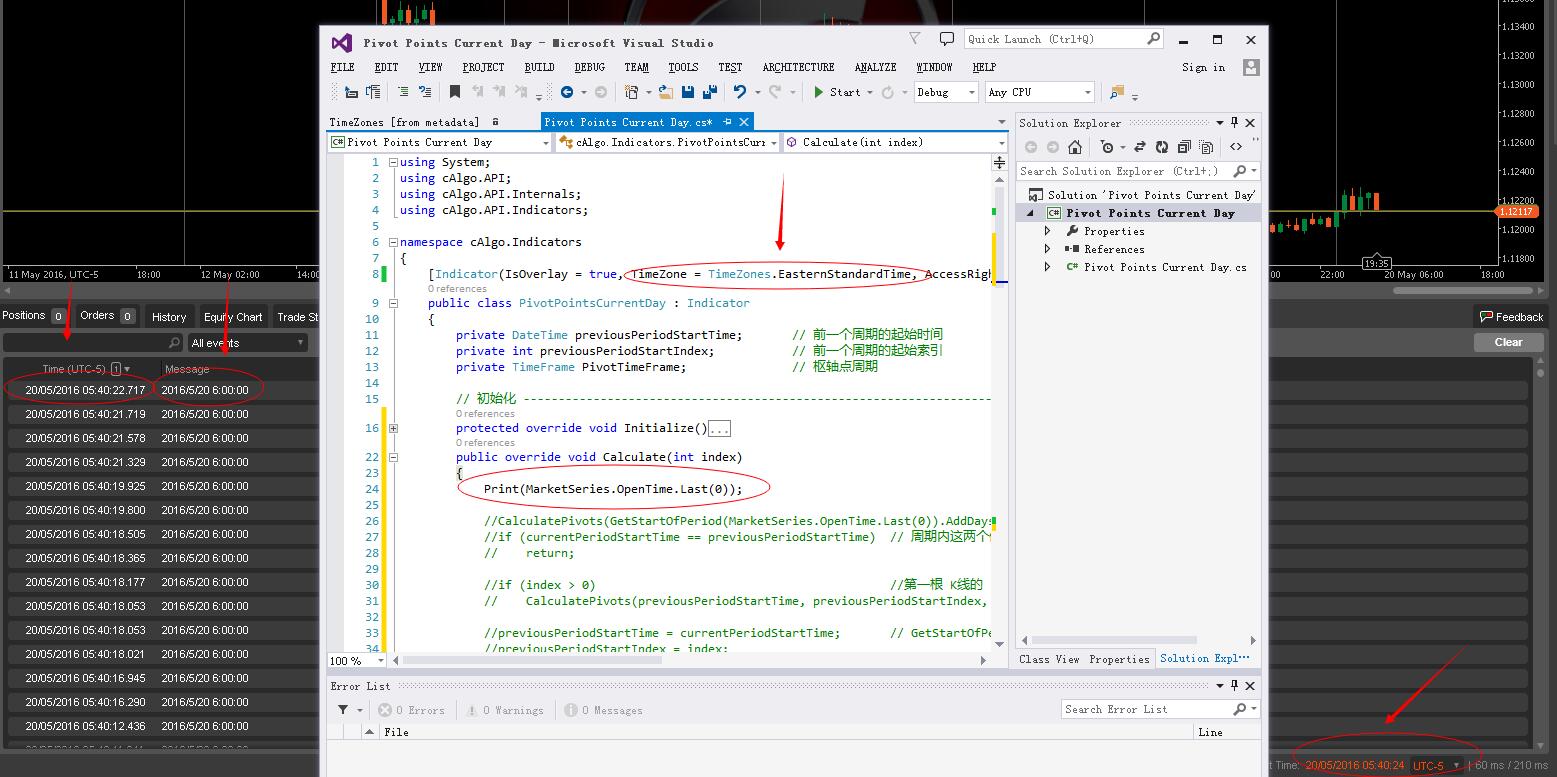Switch to the Properties tab at the bottom of Solution Explorer
Screen dimensions: 1557x777
pos(1119,659)
